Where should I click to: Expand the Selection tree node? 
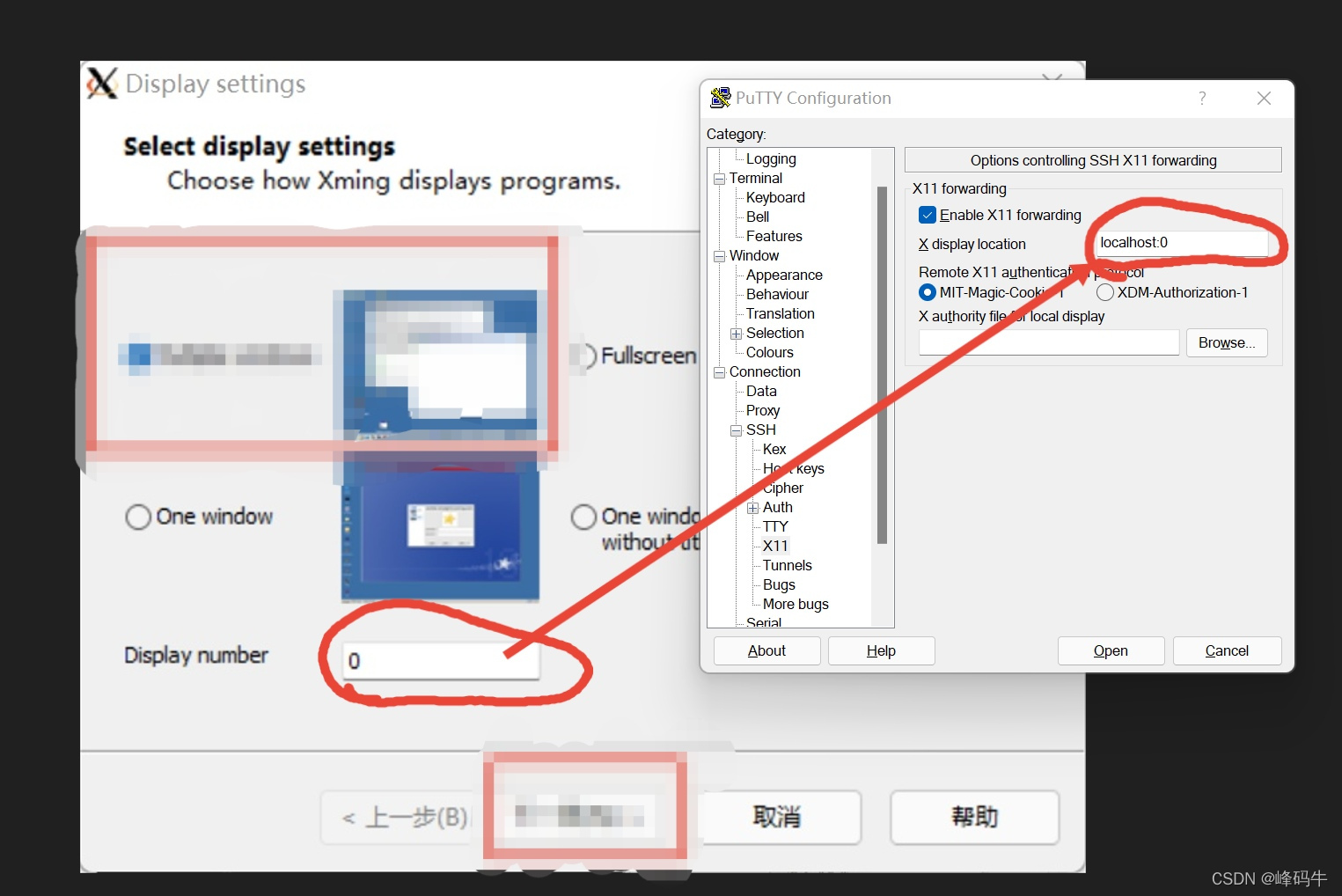click(x=736, y=334)
